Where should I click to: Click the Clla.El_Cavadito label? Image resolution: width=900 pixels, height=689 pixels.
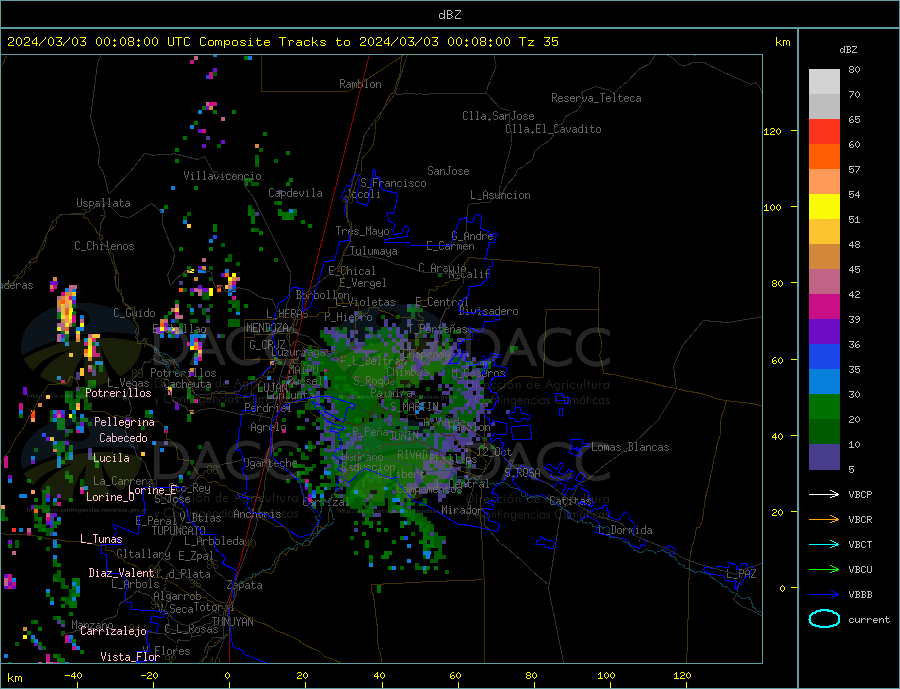(x=553, y=129)
